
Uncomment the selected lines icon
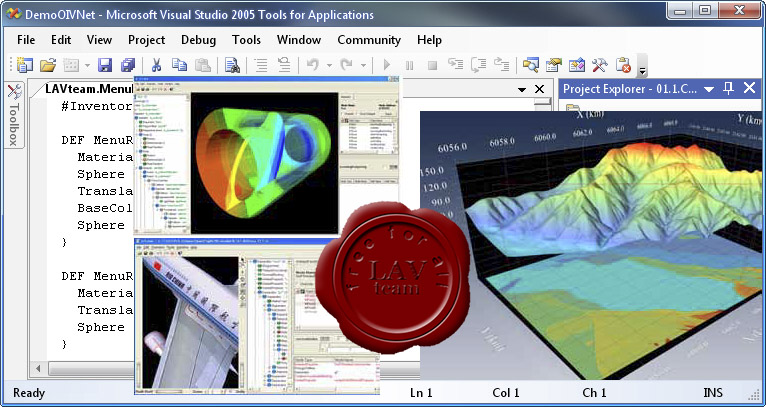[x=284, y=64]
